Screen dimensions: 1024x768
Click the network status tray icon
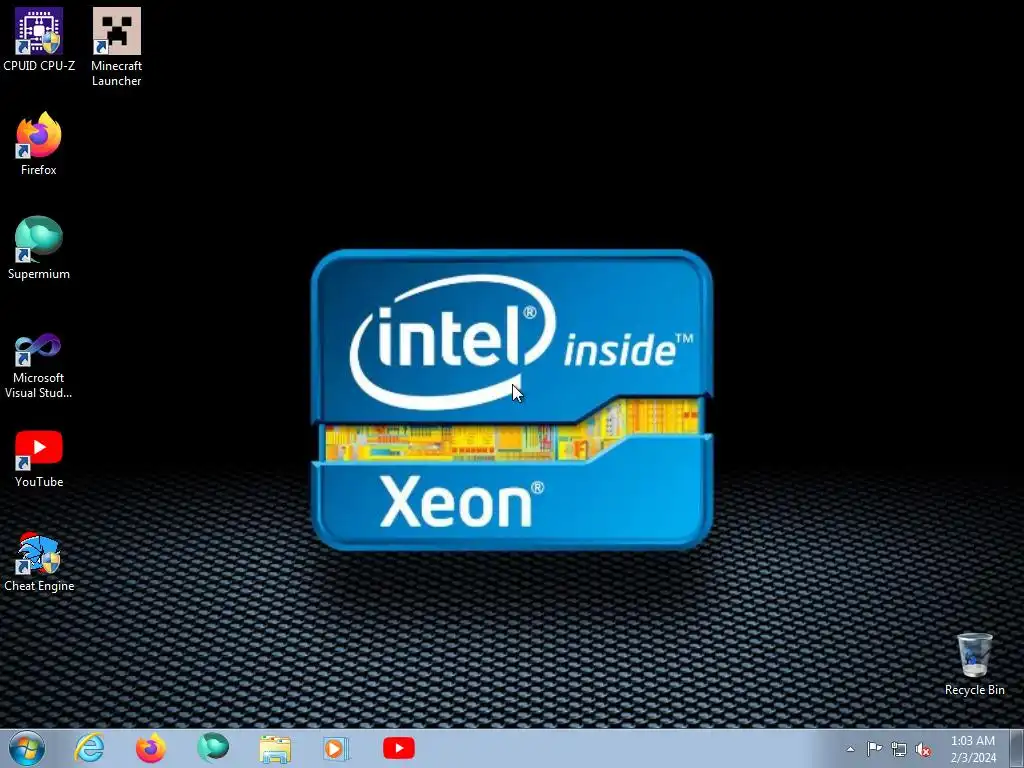click(x=899, y=749)
